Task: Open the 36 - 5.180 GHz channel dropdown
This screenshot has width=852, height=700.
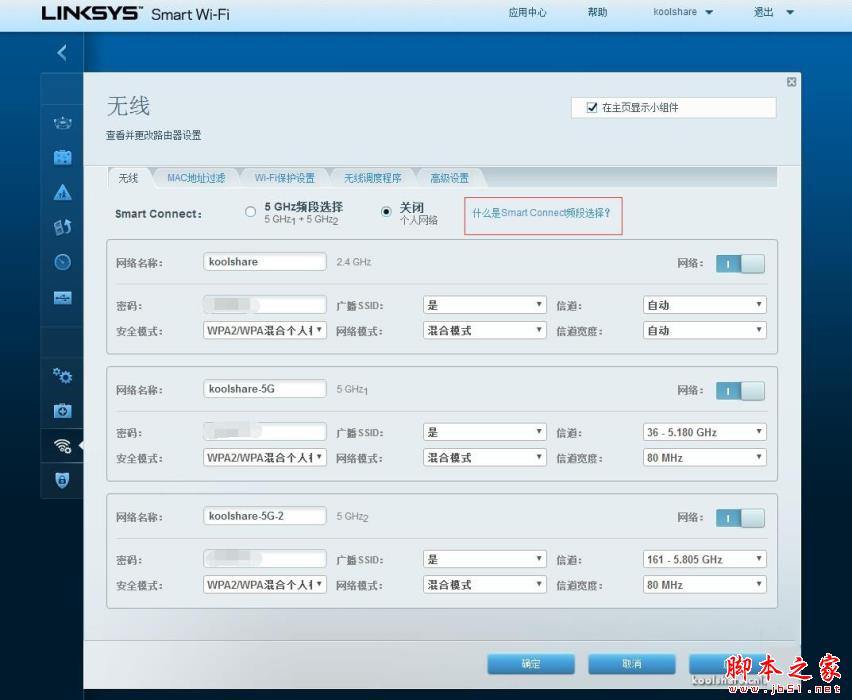Action: tap(705, 432)
